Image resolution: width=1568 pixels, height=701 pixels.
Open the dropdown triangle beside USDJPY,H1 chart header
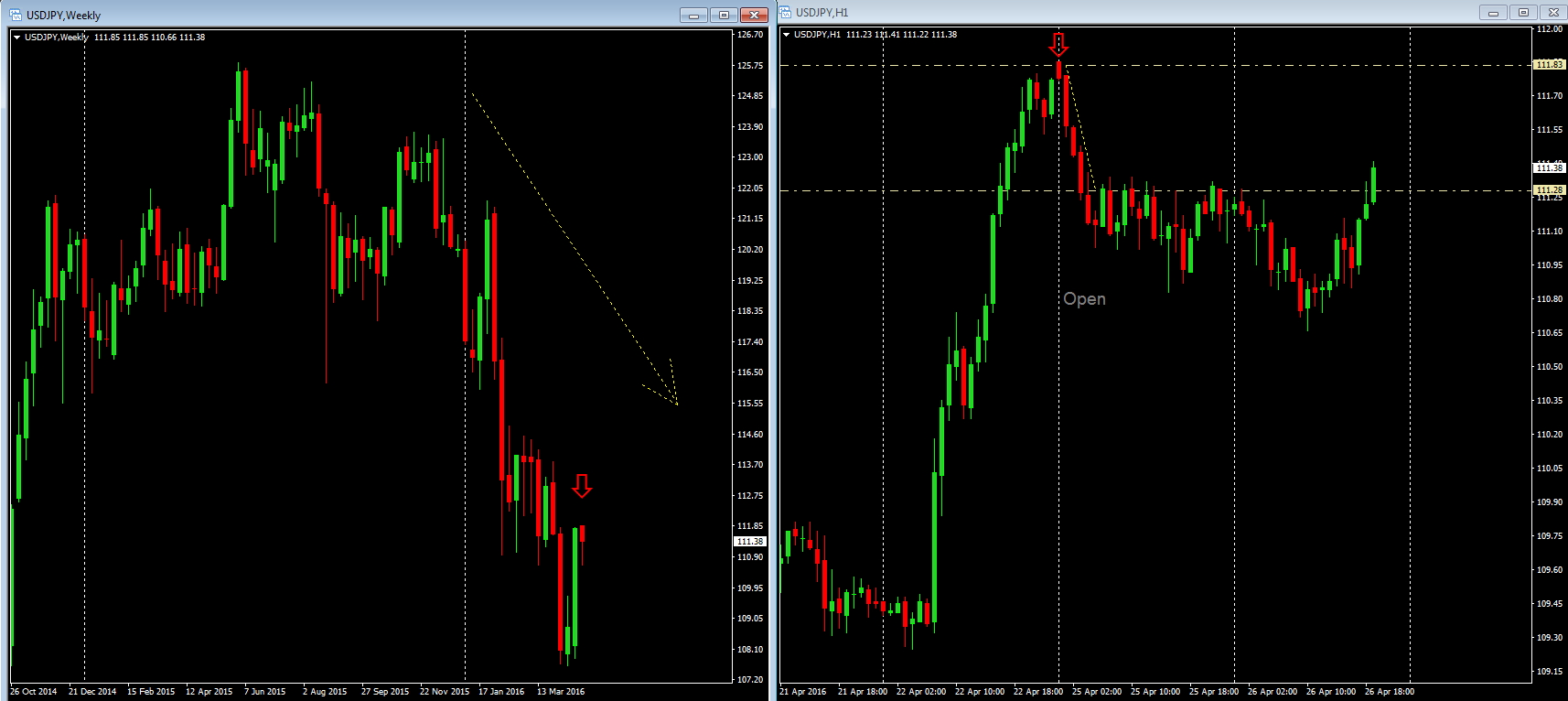[786, 35]
